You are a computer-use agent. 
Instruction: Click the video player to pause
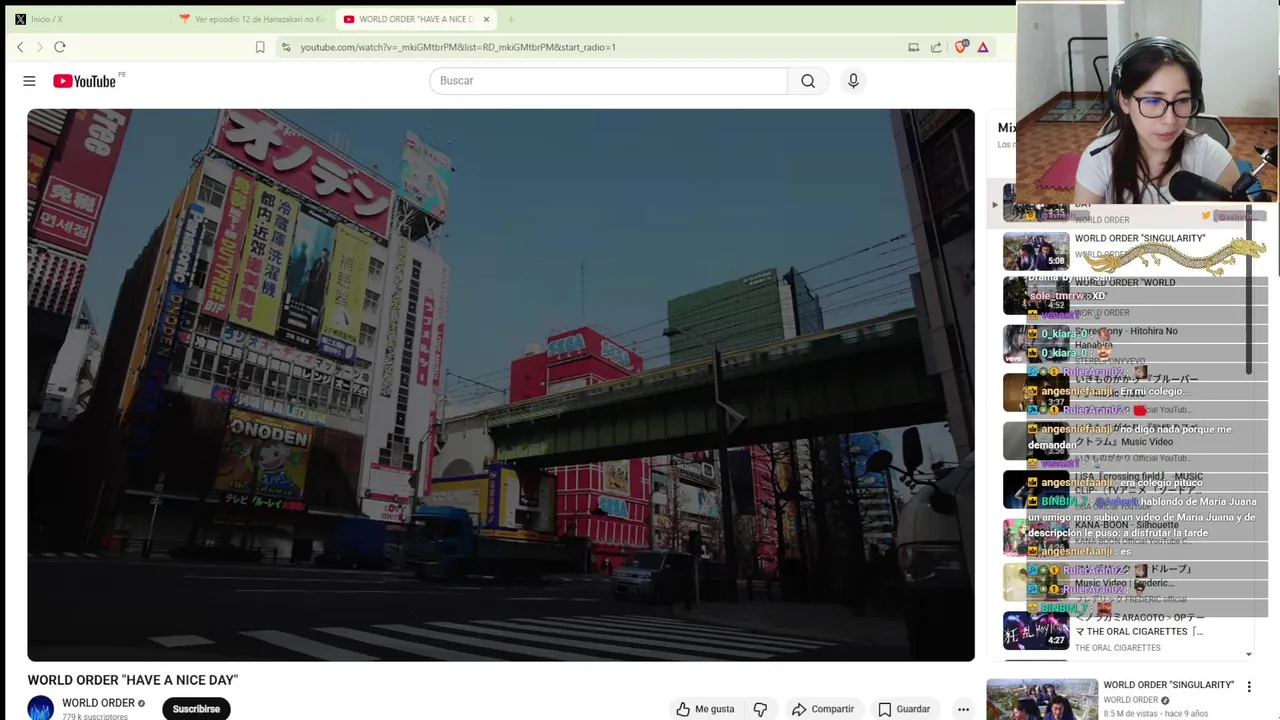[501, 385]
